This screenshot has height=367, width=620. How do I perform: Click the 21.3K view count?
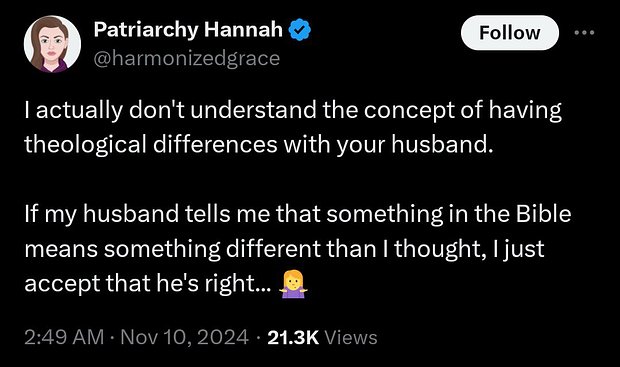tap(293, 337)
